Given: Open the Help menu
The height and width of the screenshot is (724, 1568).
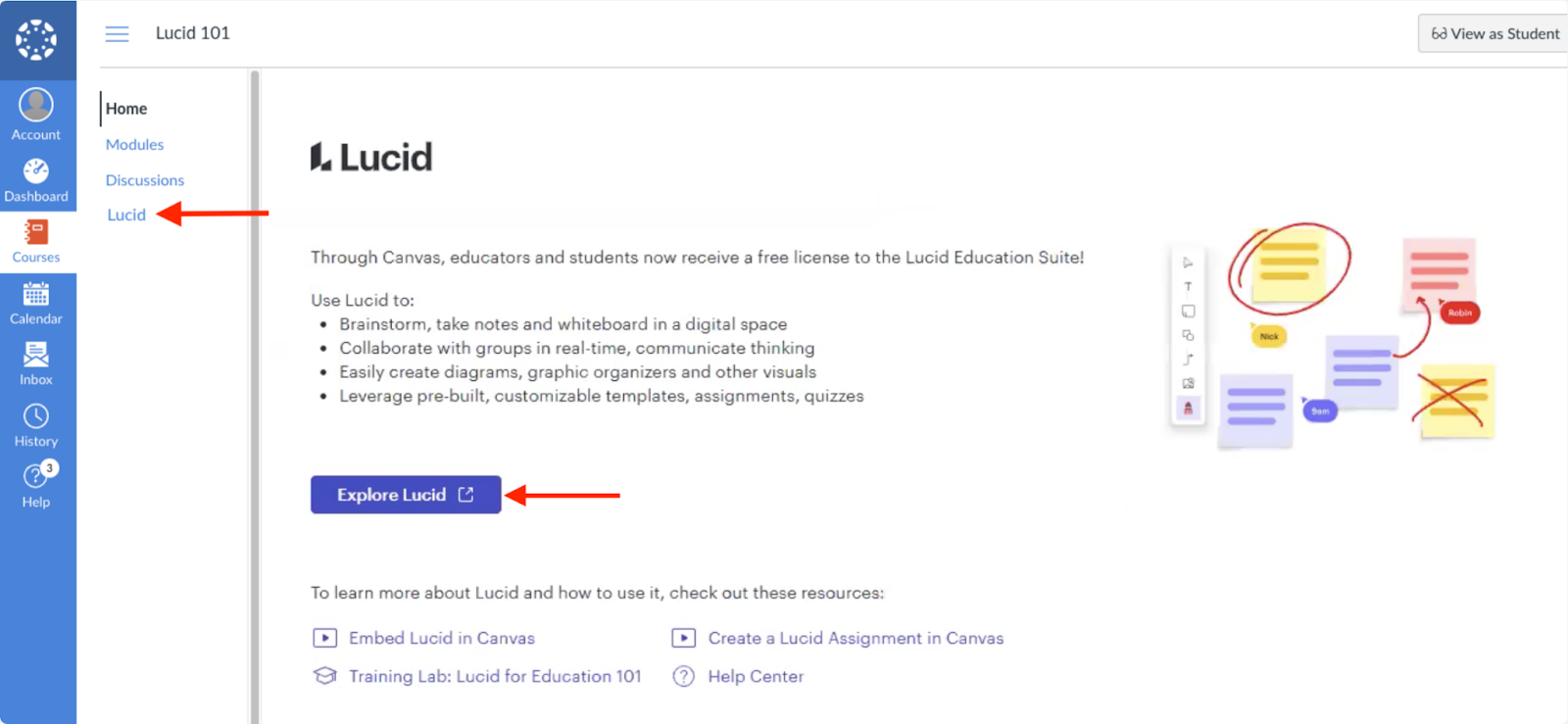Looking at the screenshot, I should coord(36,486).
